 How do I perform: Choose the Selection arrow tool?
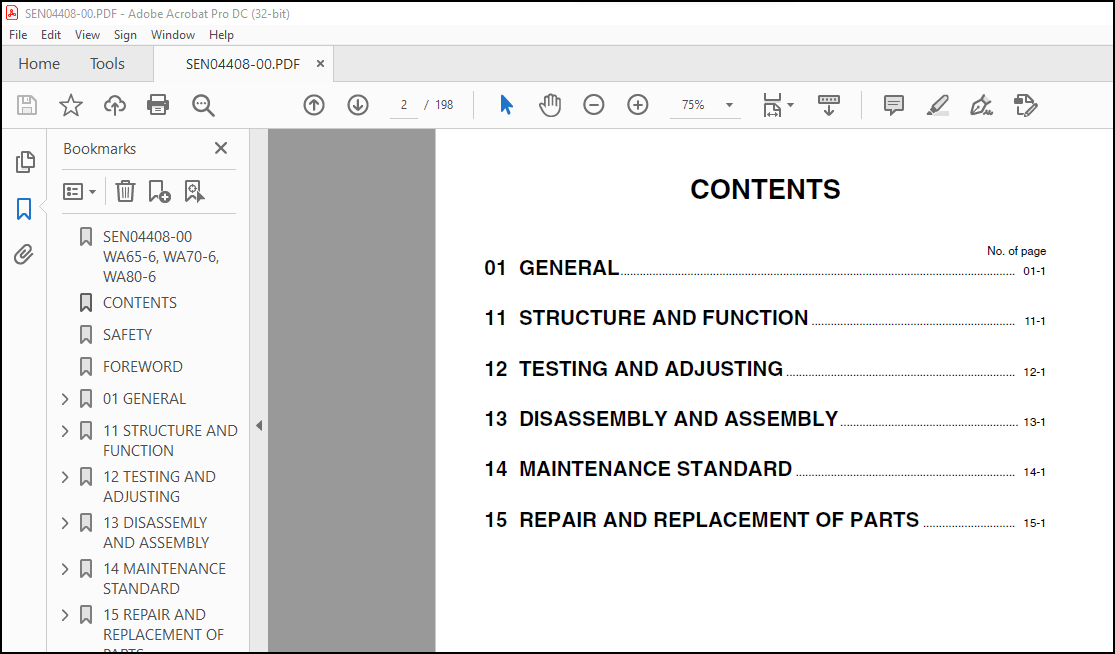click(506, 105)
